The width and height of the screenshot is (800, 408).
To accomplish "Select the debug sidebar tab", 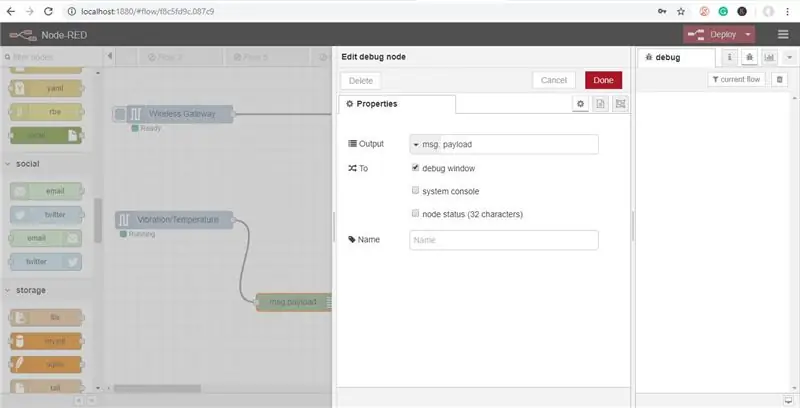I will pos(676,58).
